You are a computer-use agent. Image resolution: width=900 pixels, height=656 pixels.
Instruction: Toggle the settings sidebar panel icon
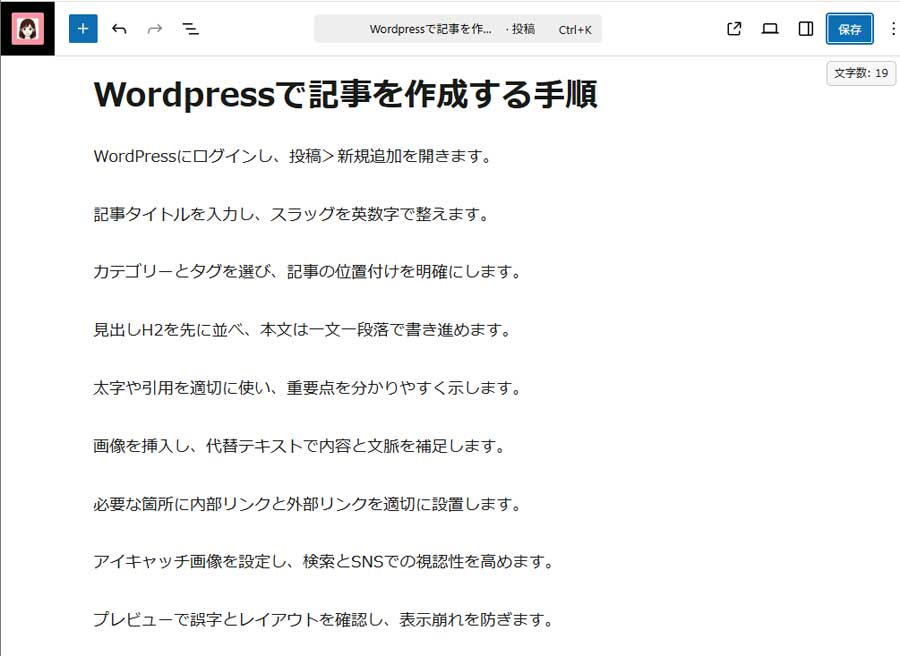[805, 29]
